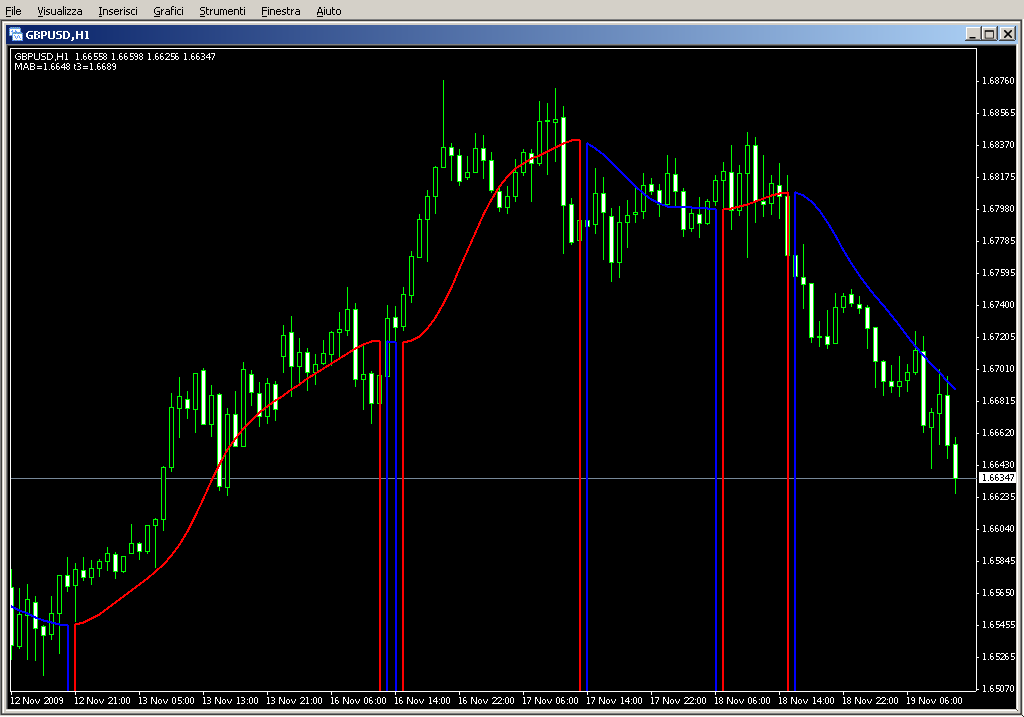Click time axis label 13 Nov 05:00

(167, 701)
